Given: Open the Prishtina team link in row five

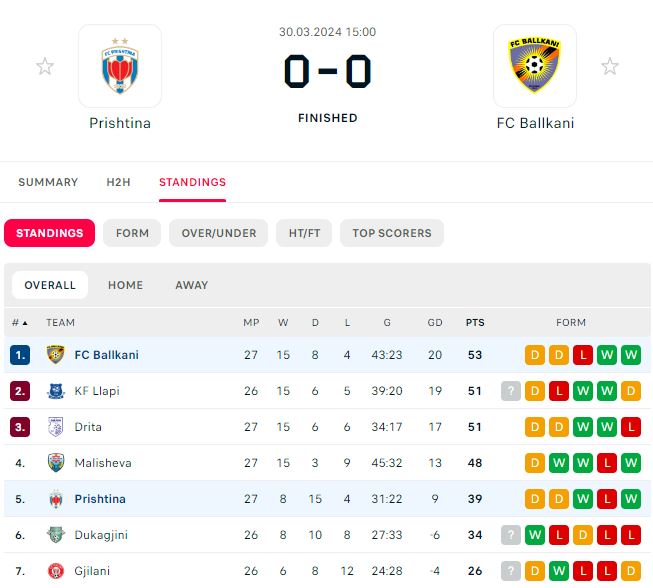Looking at the screenshot, I should pos(100,499).
